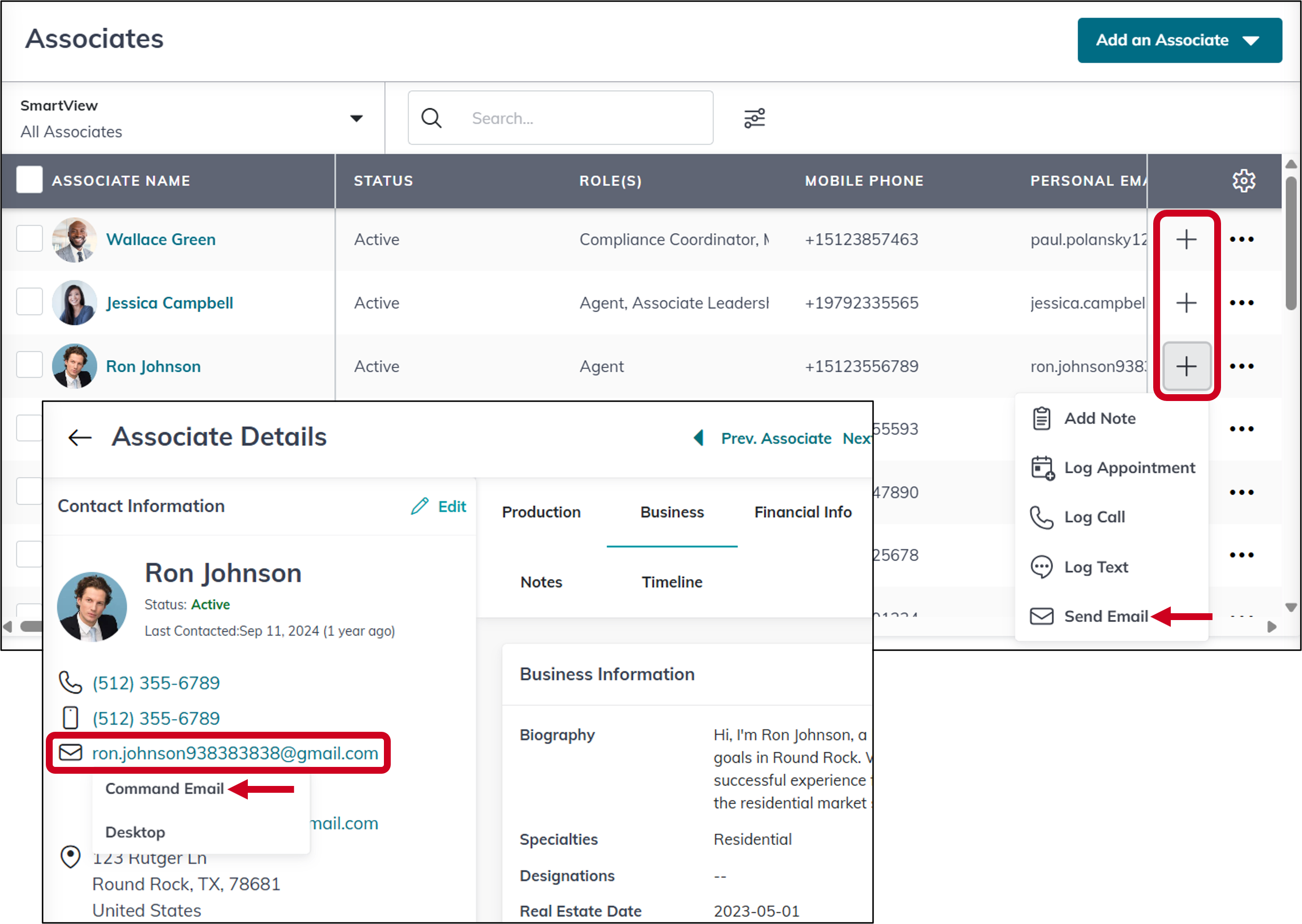Viewport: 1302px width, 924px height.
Task: Check the Ron Johnson row checkbox
Action: tap(30, 365)
